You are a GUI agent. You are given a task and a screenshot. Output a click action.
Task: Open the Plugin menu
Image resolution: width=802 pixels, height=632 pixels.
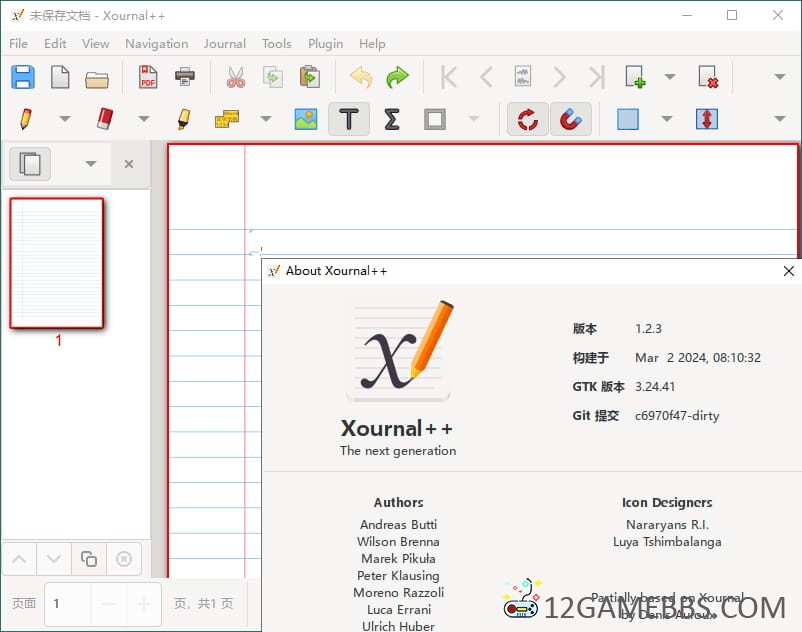tap(325, 44)
